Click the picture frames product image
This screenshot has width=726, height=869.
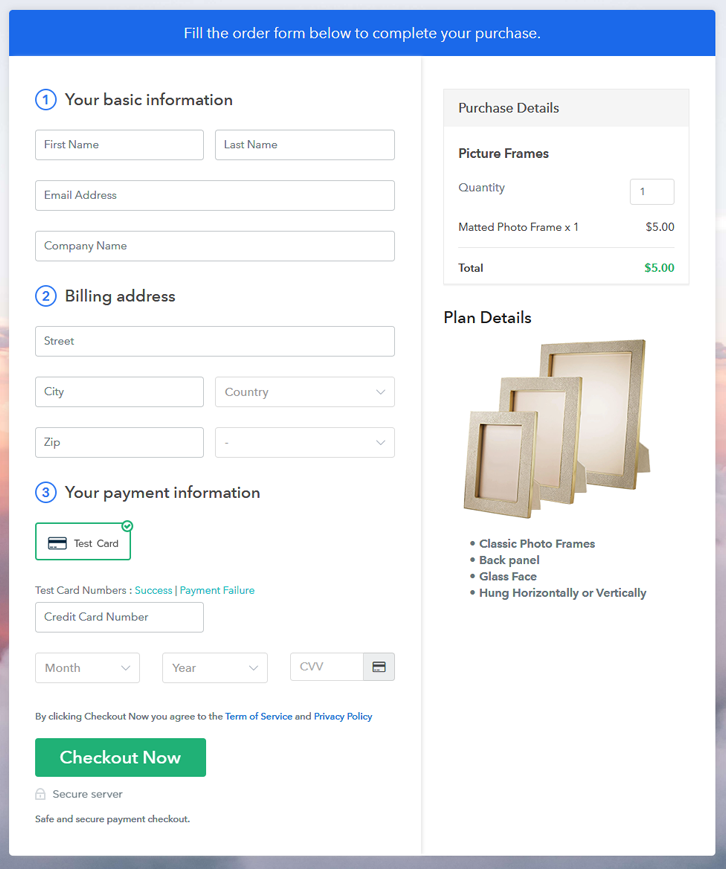pyautogui.click(x=557, y=428)
